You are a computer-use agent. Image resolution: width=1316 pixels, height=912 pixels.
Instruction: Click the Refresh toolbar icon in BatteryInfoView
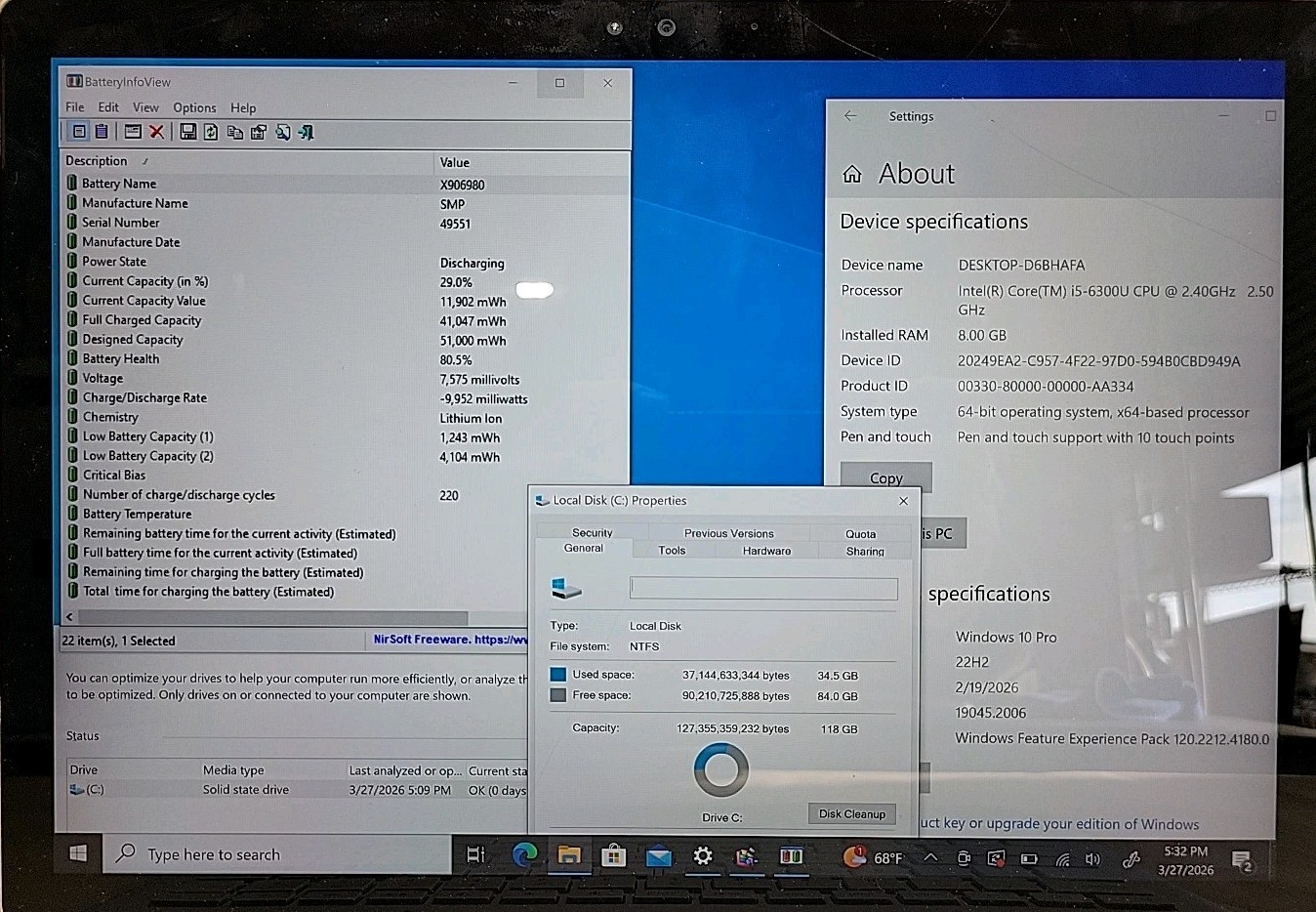pos(211,132)
